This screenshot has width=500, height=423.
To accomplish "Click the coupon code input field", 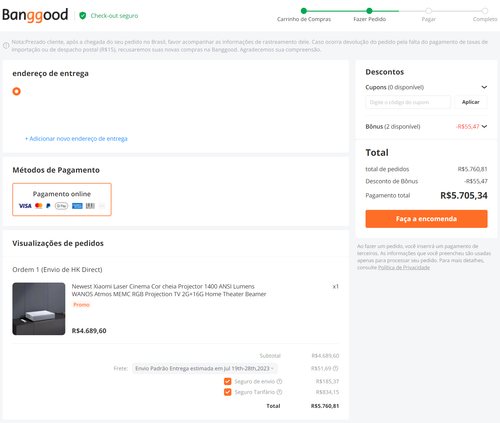I will 408,102.
